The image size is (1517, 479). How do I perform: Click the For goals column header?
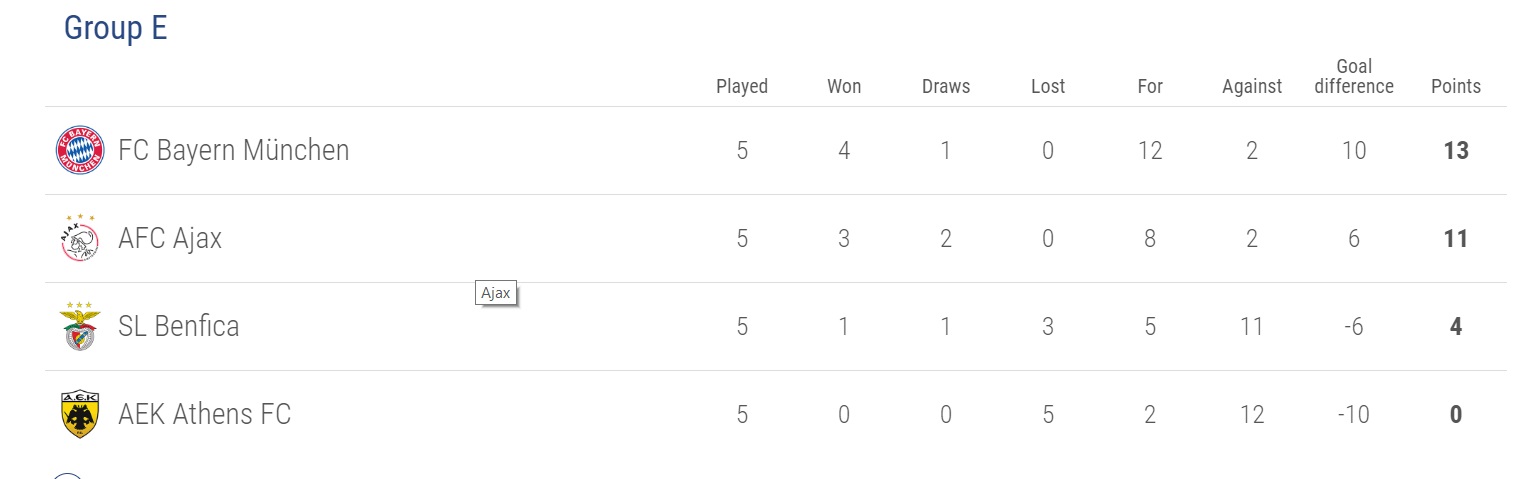click(1150, 86)
